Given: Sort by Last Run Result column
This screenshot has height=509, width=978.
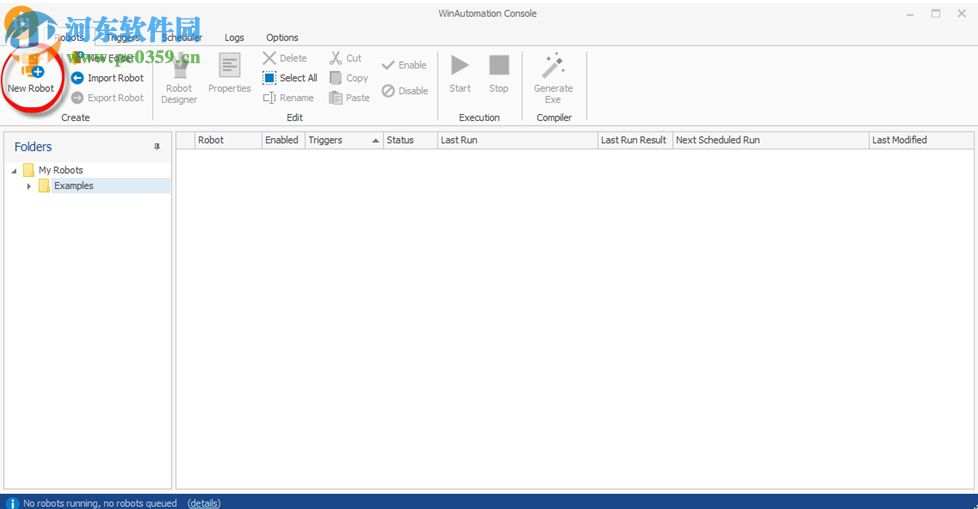Looking at the screenshot, I should [634, 140].
